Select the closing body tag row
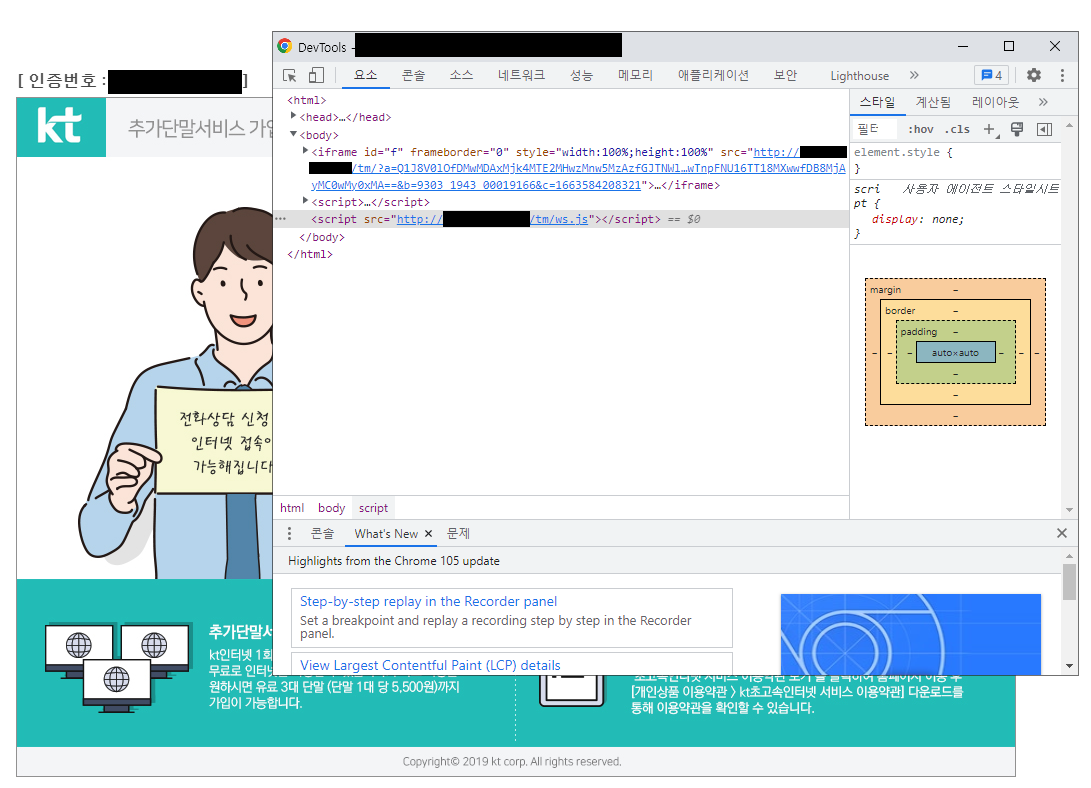 tap(321, 237)
